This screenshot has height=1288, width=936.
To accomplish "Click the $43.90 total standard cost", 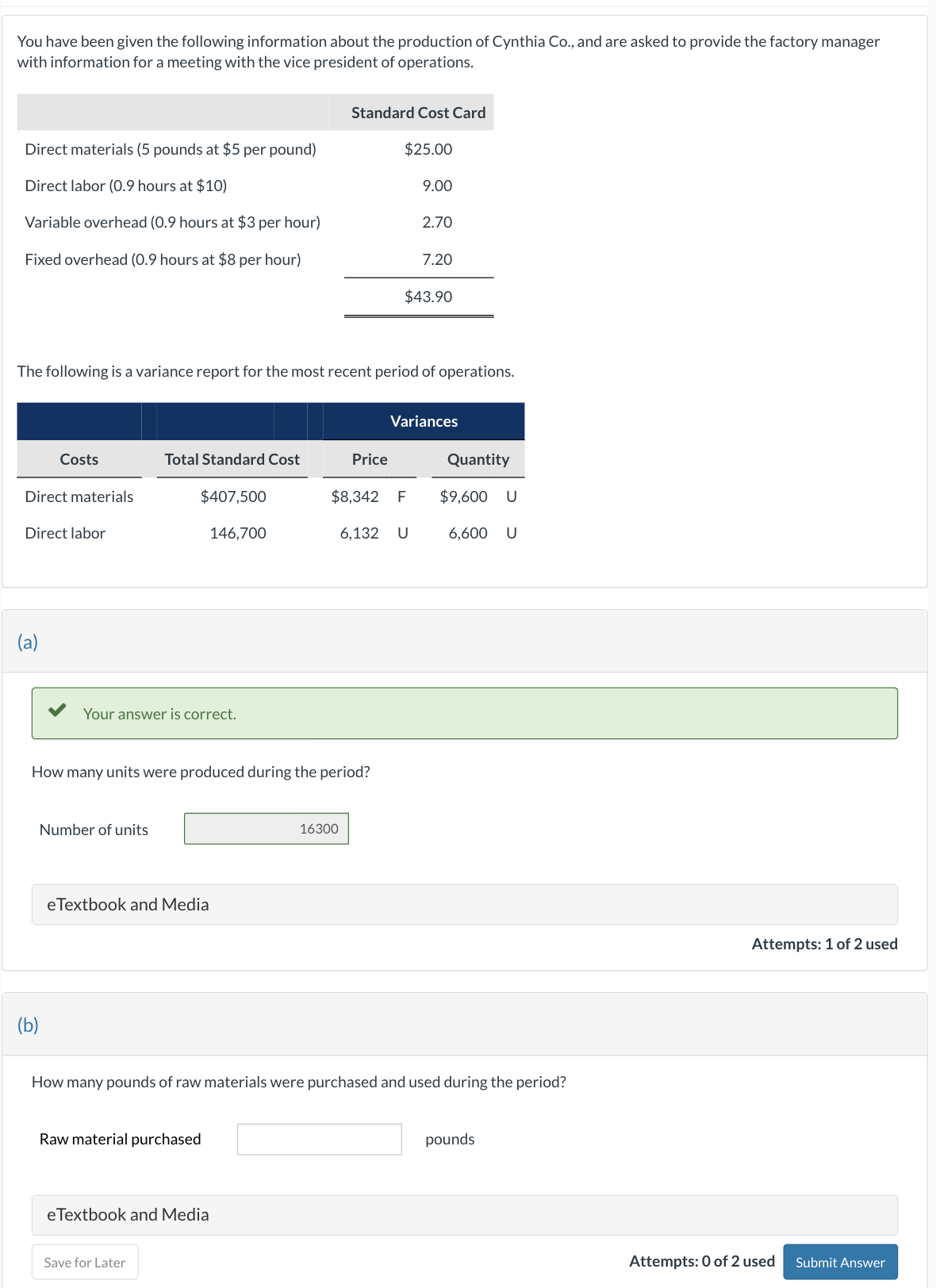I will coord(428,297).
